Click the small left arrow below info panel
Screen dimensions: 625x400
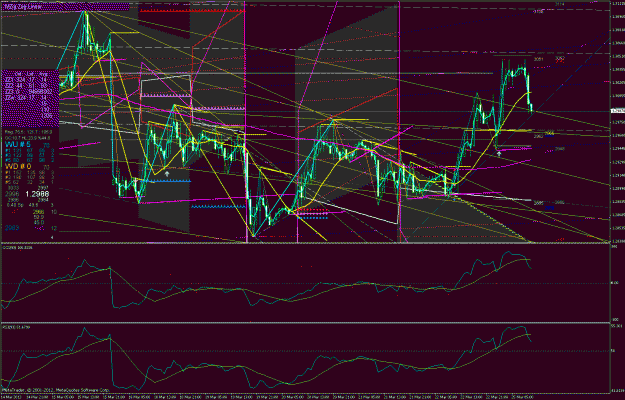pos(51,237)
